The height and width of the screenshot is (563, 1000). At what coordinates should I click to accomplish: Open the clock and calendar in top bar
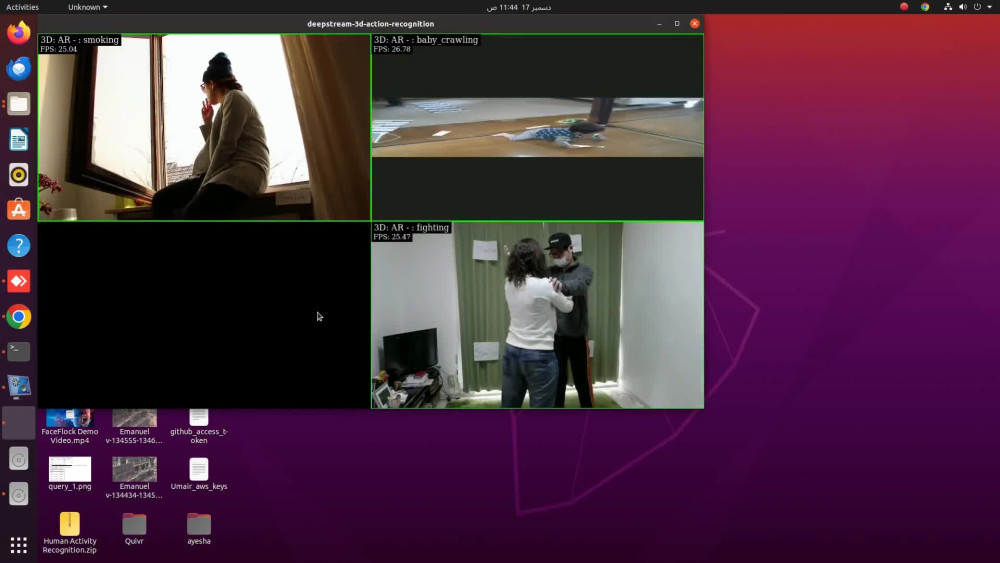518,7
